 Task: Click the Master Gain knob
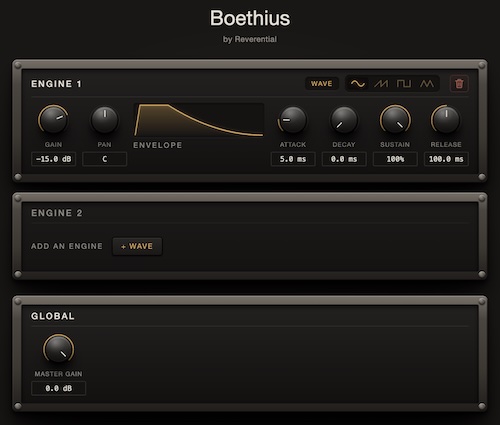pyautogui.click(x=58, y=349)
